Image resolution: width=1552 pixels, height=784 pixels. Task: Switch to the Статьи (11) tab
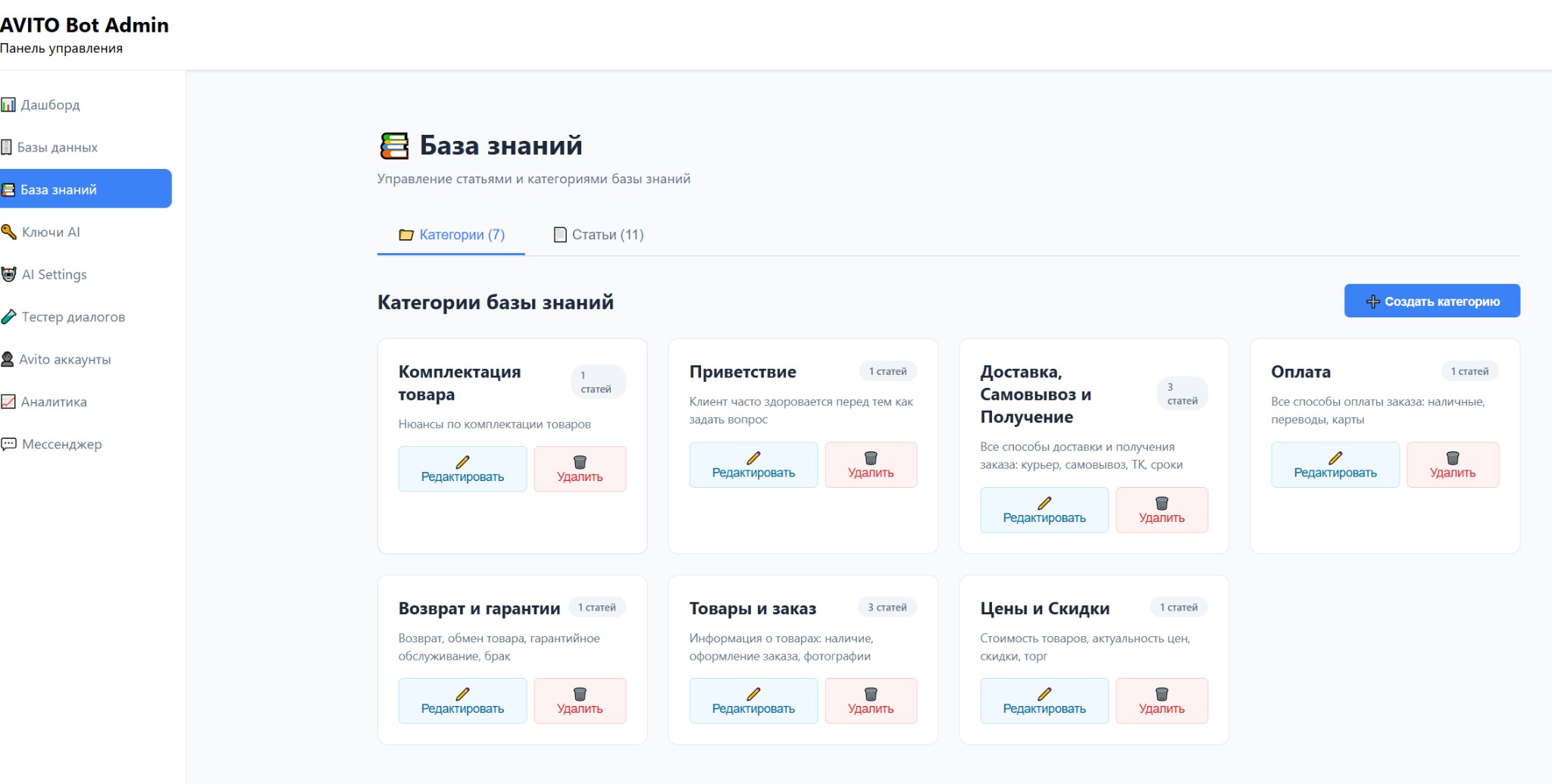[599, 235]
